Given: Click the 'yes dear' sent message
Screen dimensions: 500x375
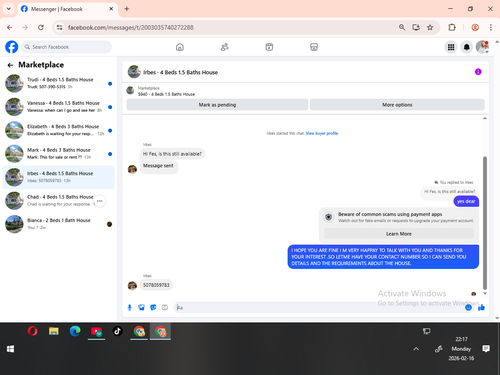Looking at the screenshot, I should coord(466,201).
